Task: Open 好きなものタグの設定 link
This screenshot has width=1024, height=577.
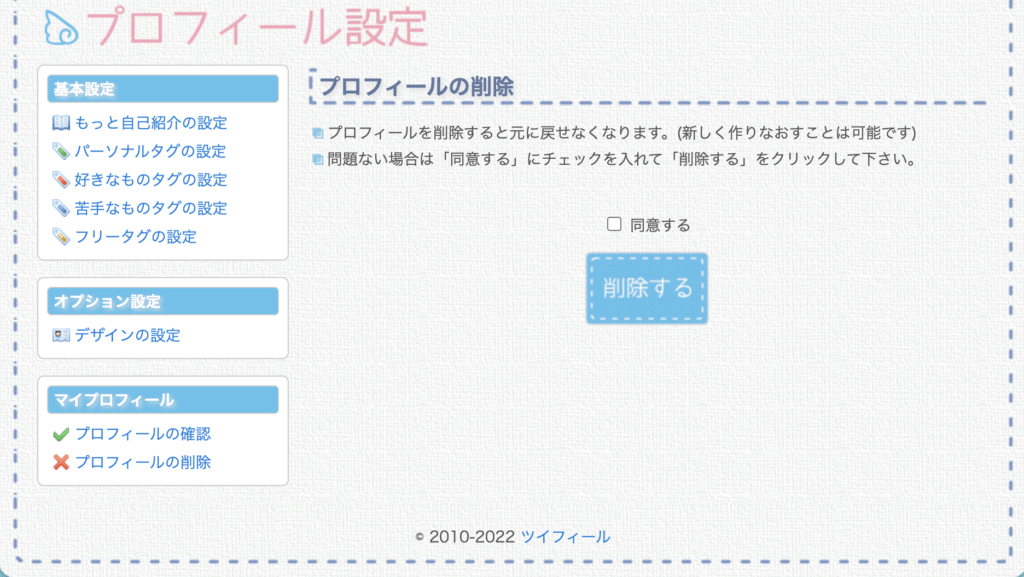Action: [151, 179]
